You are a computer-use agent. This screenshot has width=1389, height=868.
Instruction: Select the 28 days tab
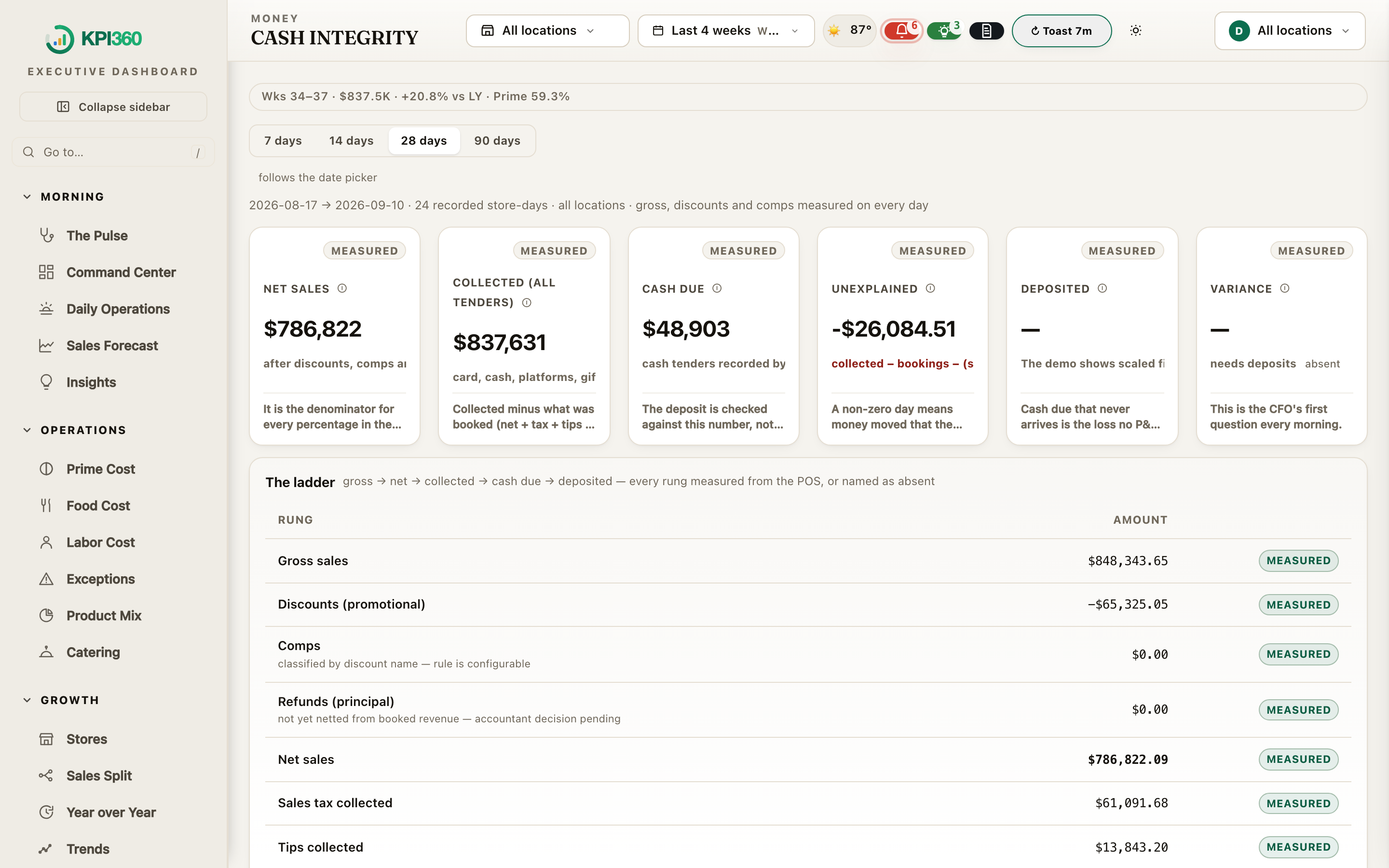pos(423,141)
